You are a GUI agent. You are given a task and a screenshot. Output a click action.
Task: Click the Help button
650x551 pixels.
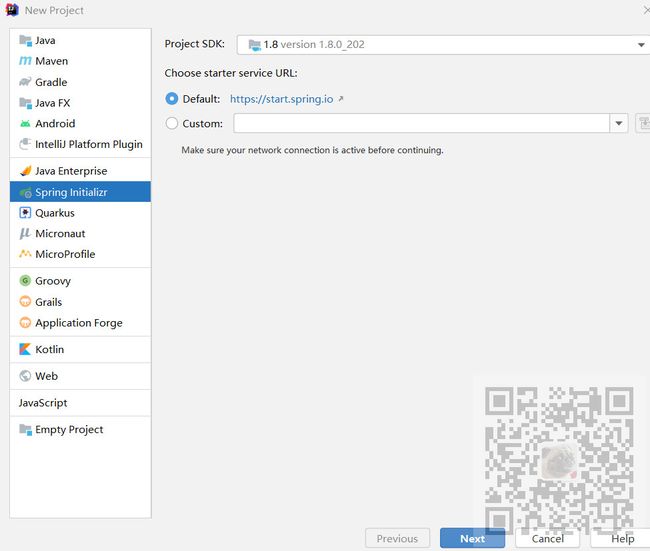(622, 539)
